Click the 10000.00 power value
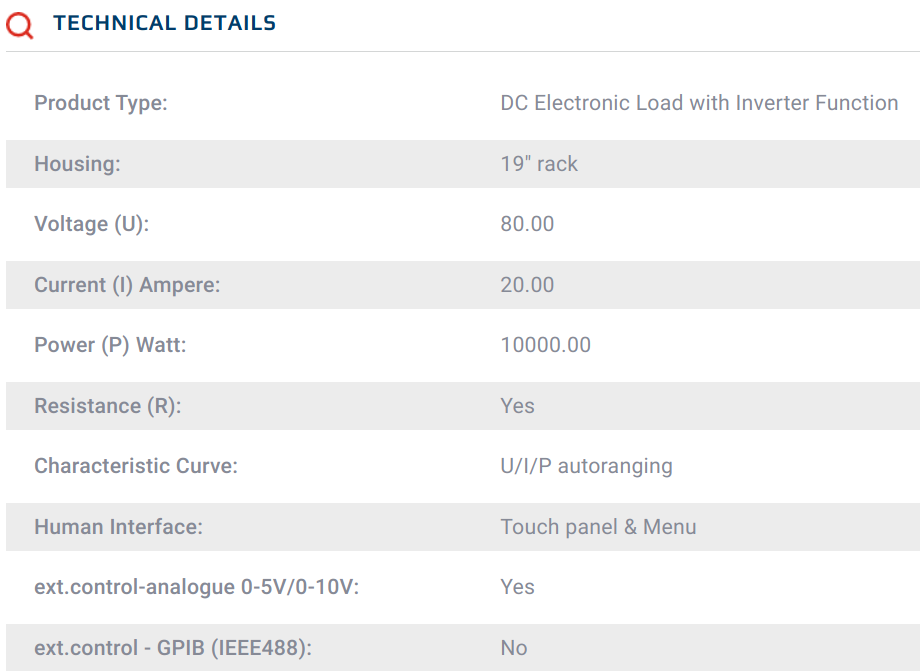Screen dimensions: 920x671 545,345
